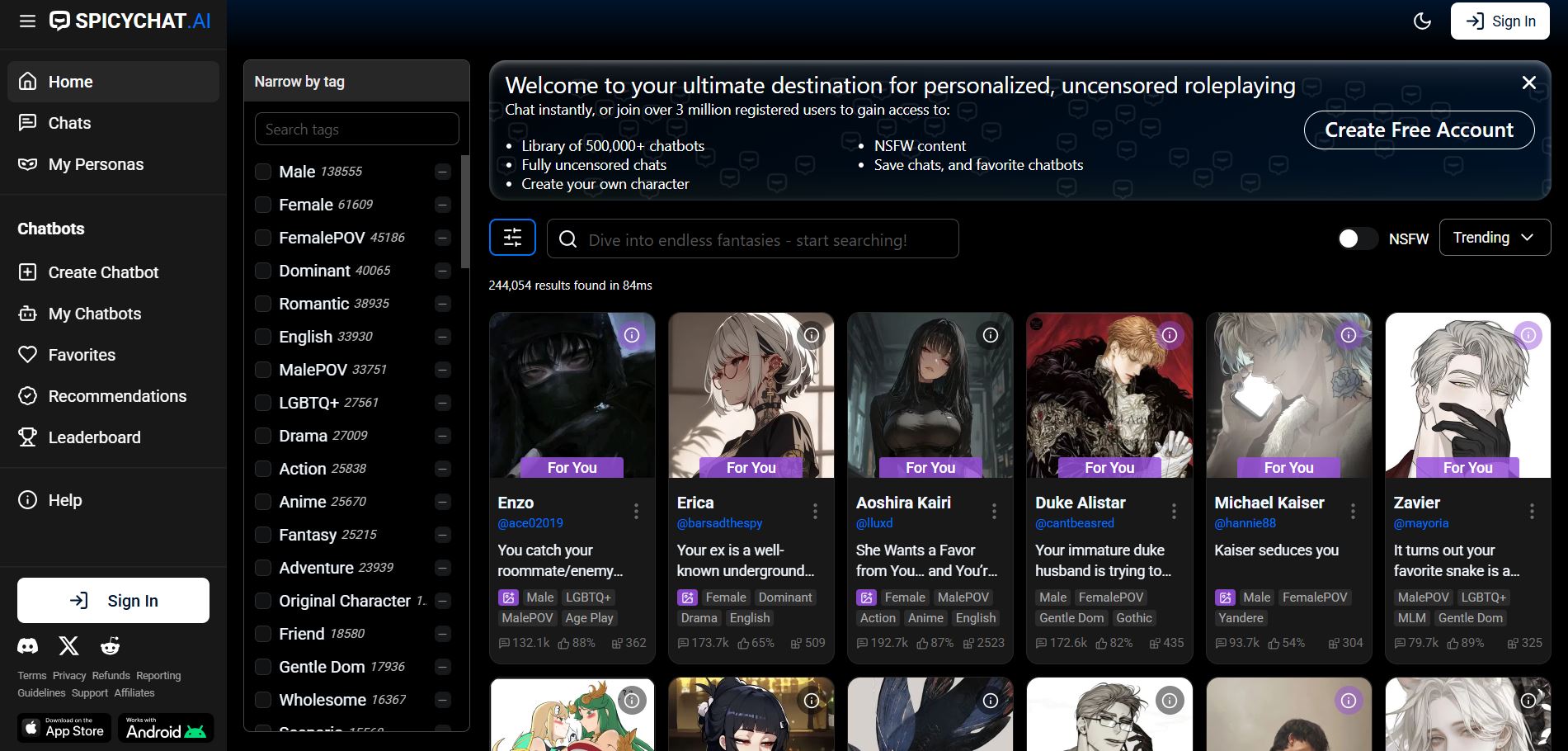The image size is (1568, 751).
Task: Click the Discord icon in sidebar
Action: click(28, 646)
